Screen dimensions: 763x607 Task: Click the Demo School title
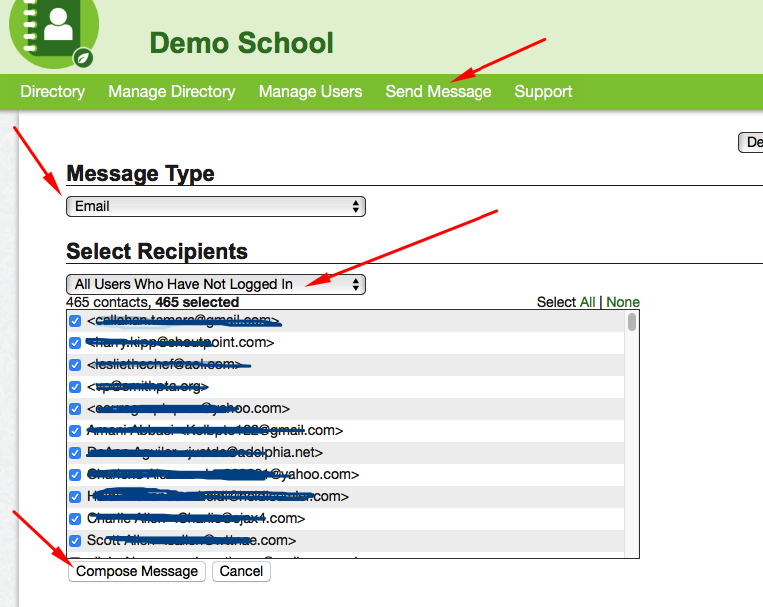tap(241, 43)
